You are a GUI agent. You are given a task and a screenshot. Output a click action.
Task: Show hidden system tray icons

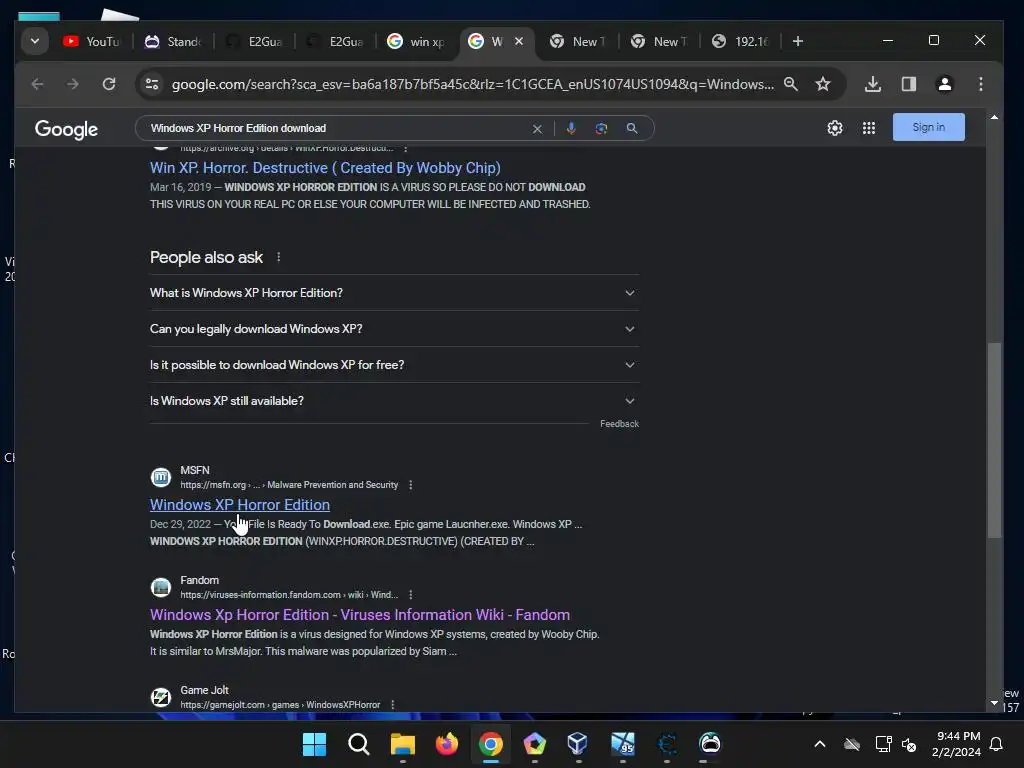point(820,744)
